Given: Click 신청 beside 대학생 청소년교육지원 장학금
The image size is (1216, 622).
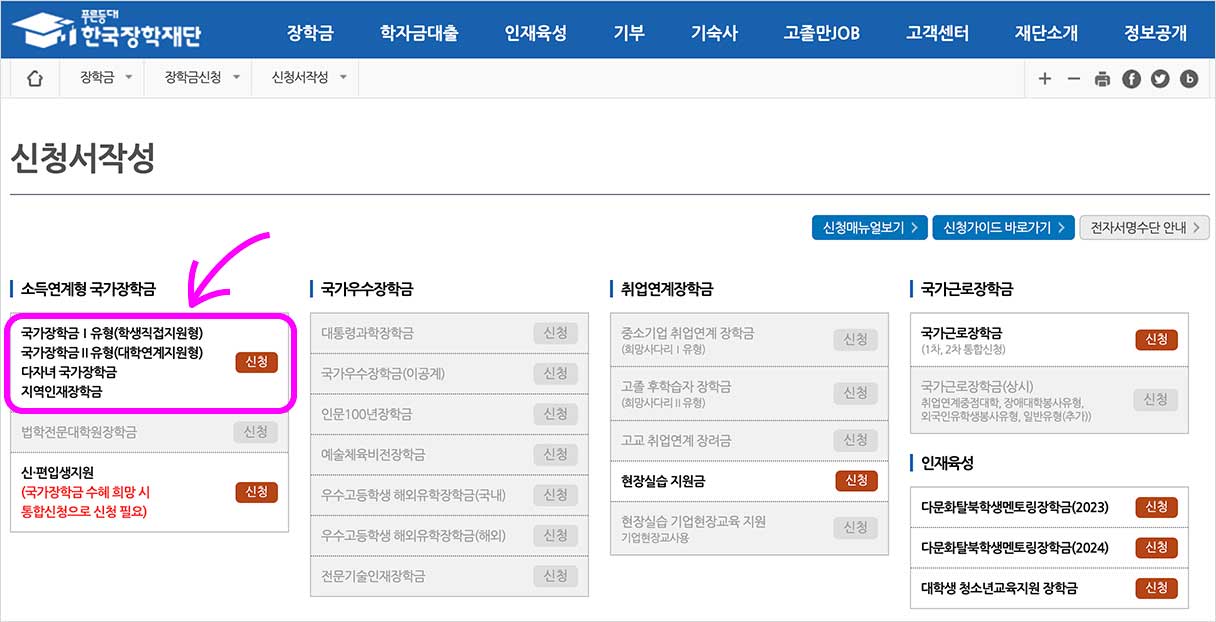Looking at the screenshot, I should coord(1156,589).
